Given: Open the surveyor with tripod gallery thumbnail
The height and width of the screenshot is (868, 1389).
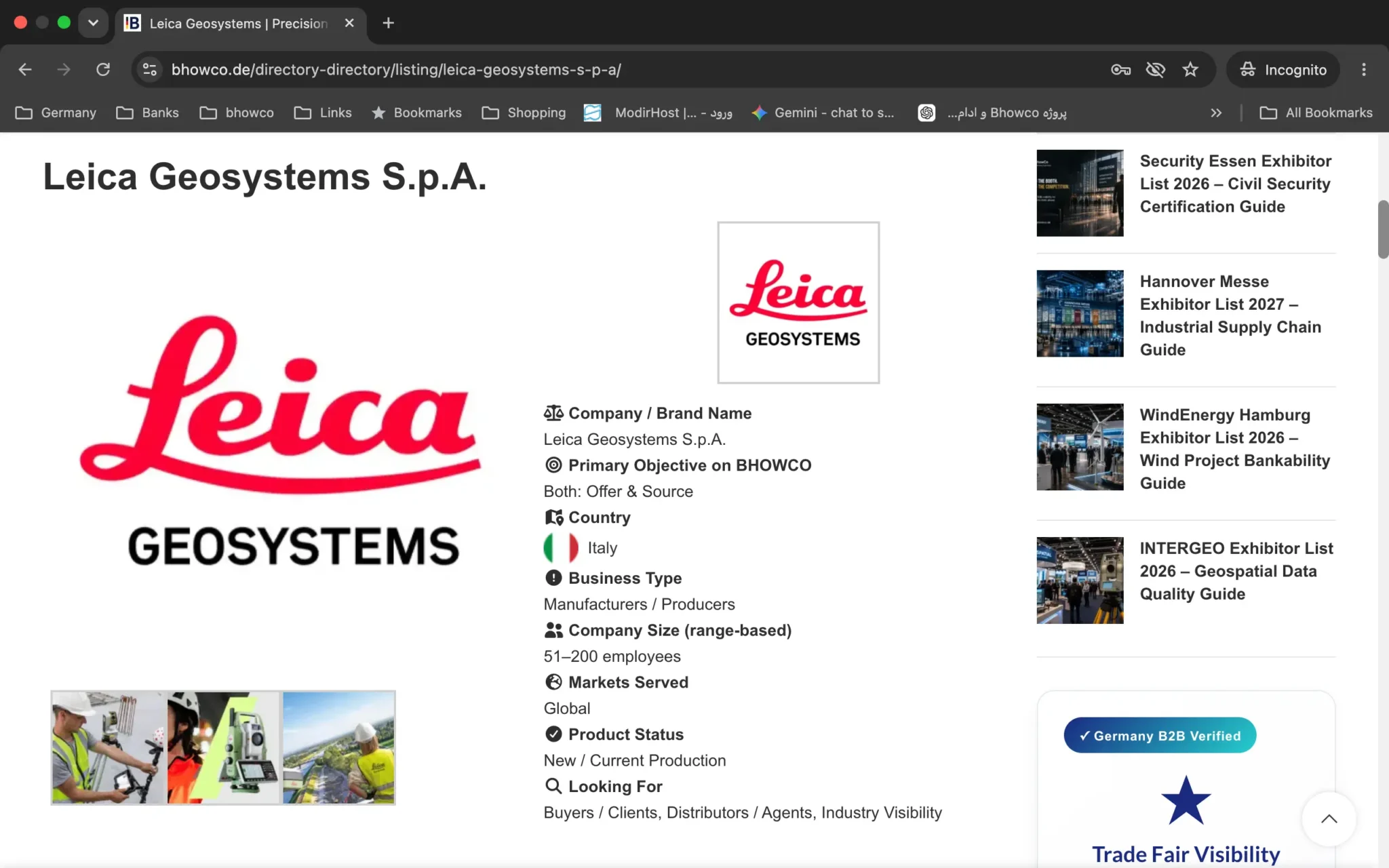Looking at the screenshot, I should coord(109,747).
